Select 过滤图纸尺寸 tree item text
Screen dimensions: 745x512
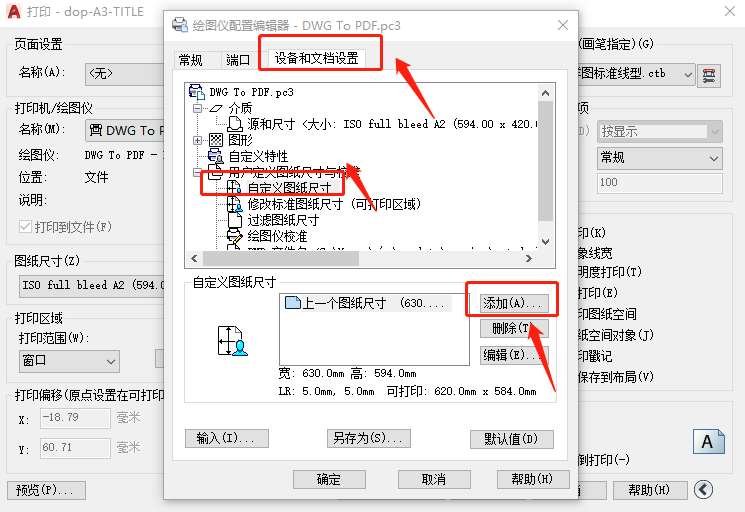tap(283, 220)
